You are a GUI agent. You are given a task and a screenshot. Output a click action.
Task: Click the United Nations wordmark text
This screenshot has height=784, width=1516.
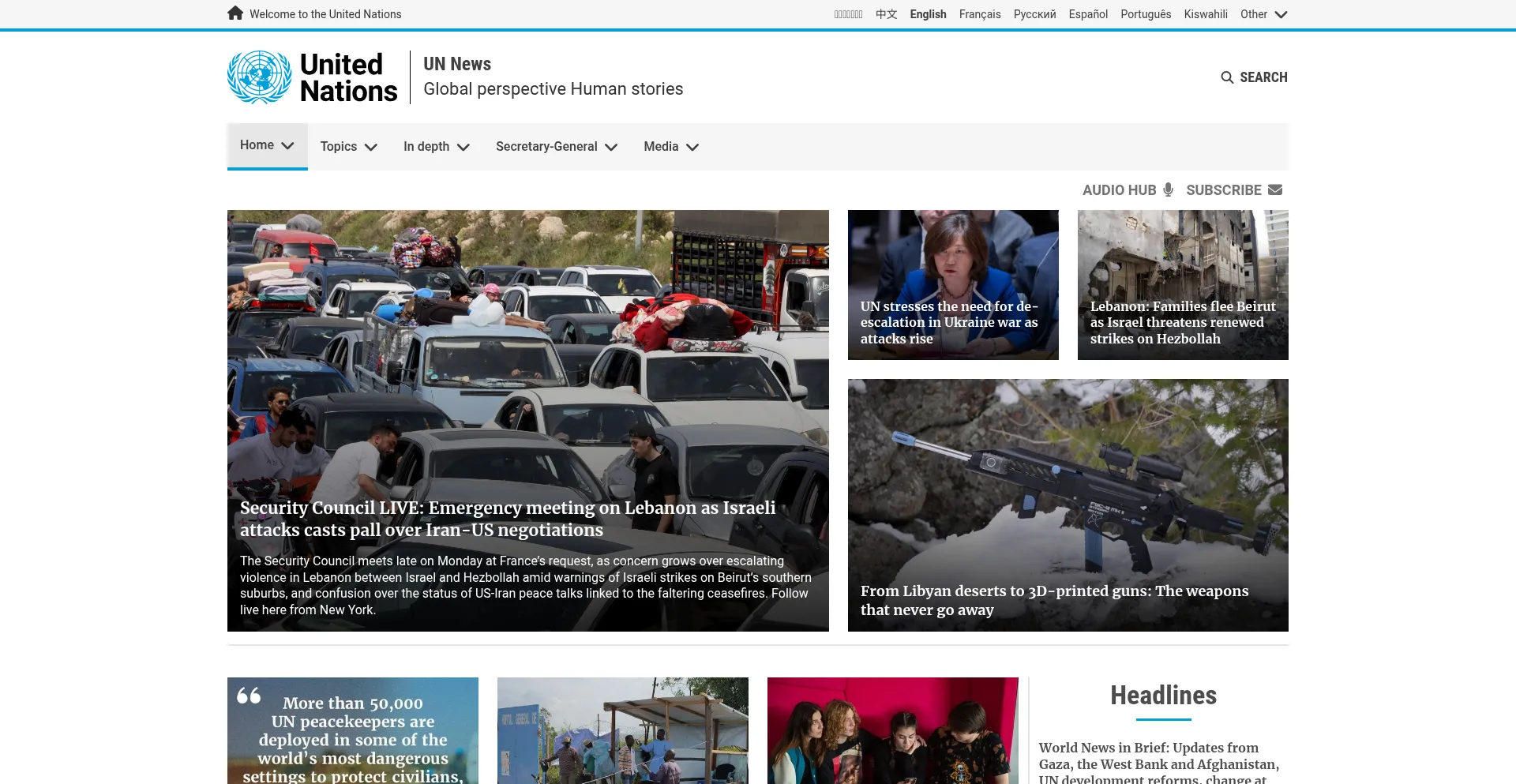(x=348, y=77)
